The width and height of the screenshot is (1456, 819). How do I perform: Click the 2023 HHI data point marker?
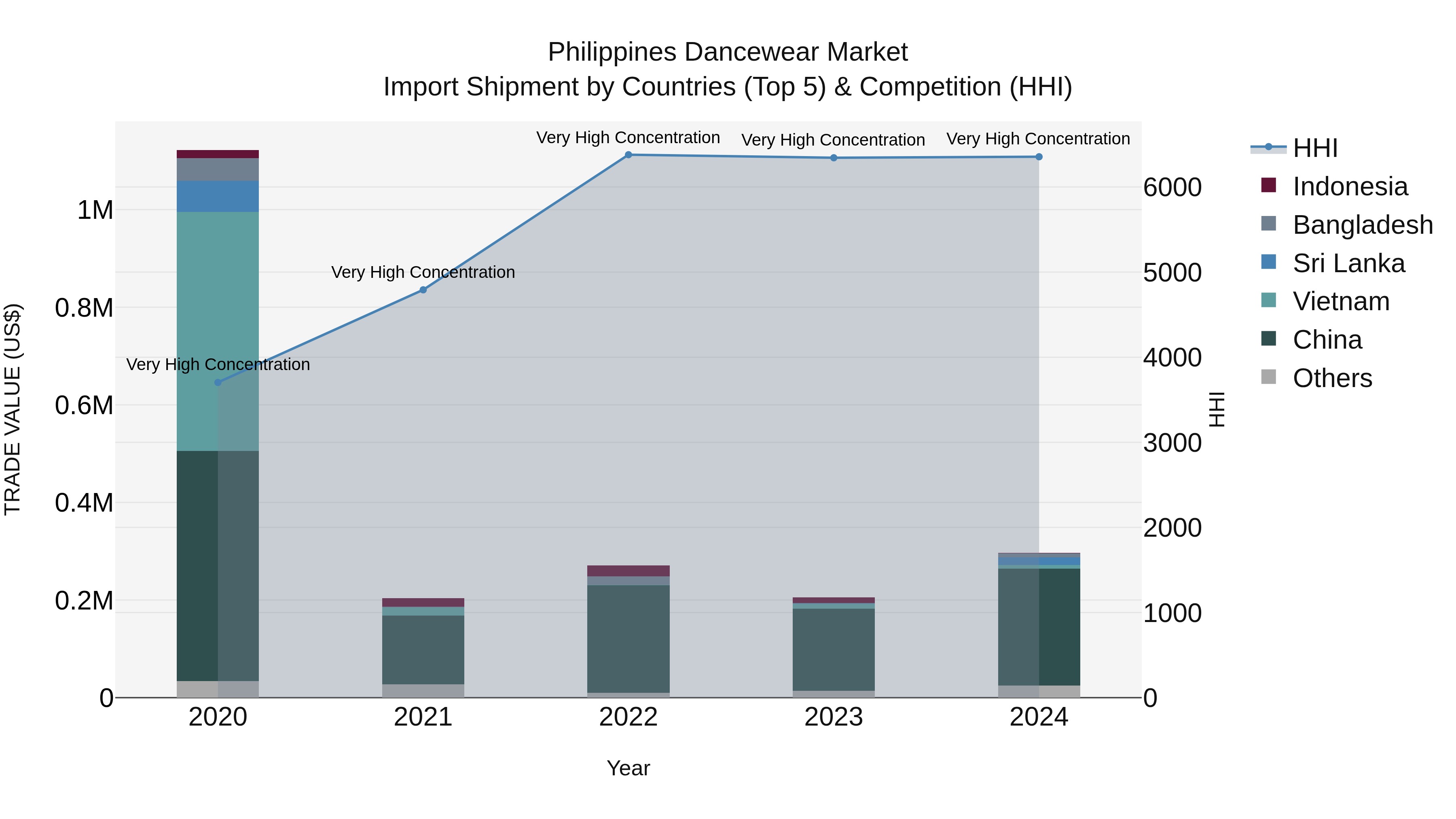834,158
